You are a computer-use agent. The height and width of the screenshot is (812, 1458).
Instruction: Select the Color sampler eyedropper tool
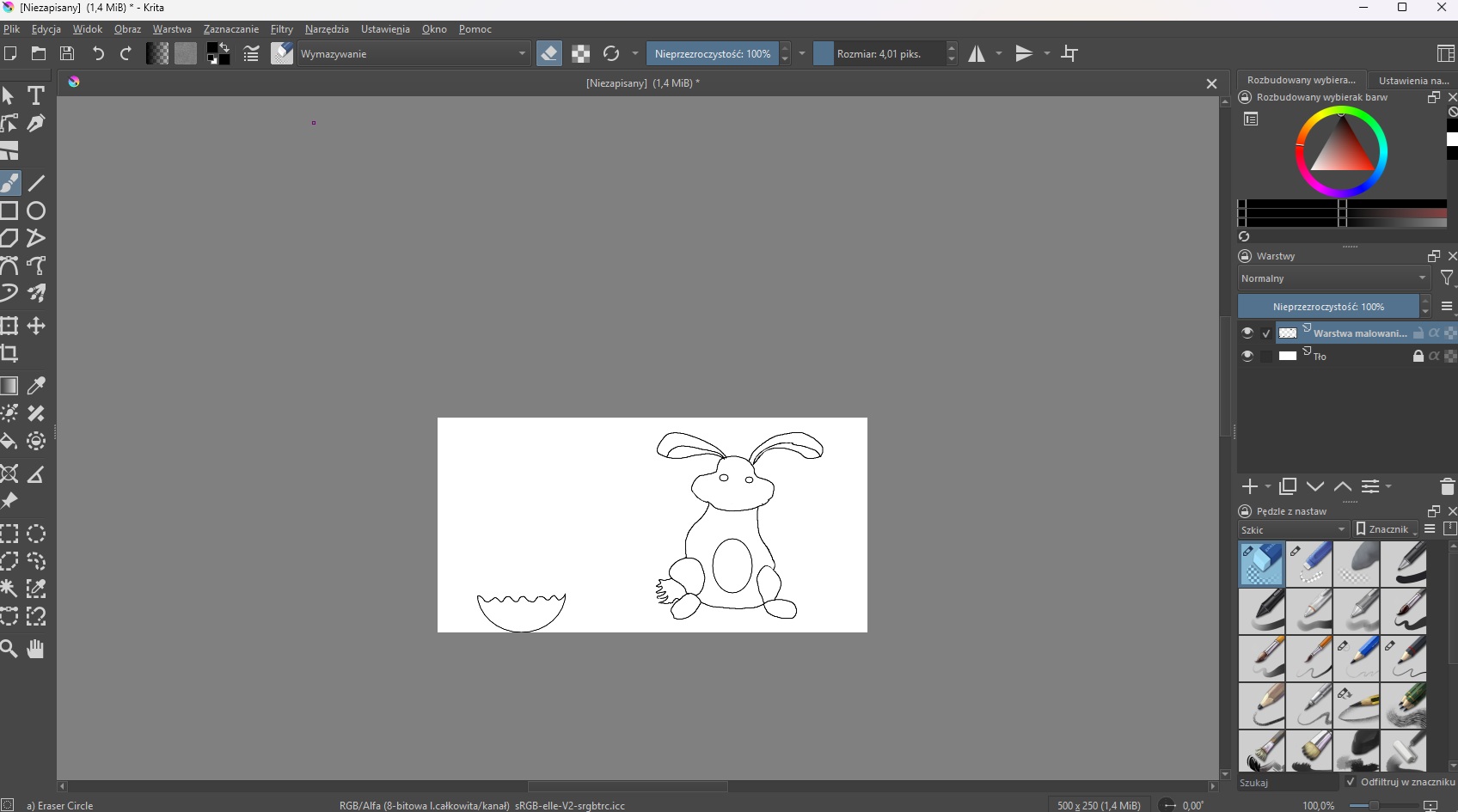click(x=36, y=386)
